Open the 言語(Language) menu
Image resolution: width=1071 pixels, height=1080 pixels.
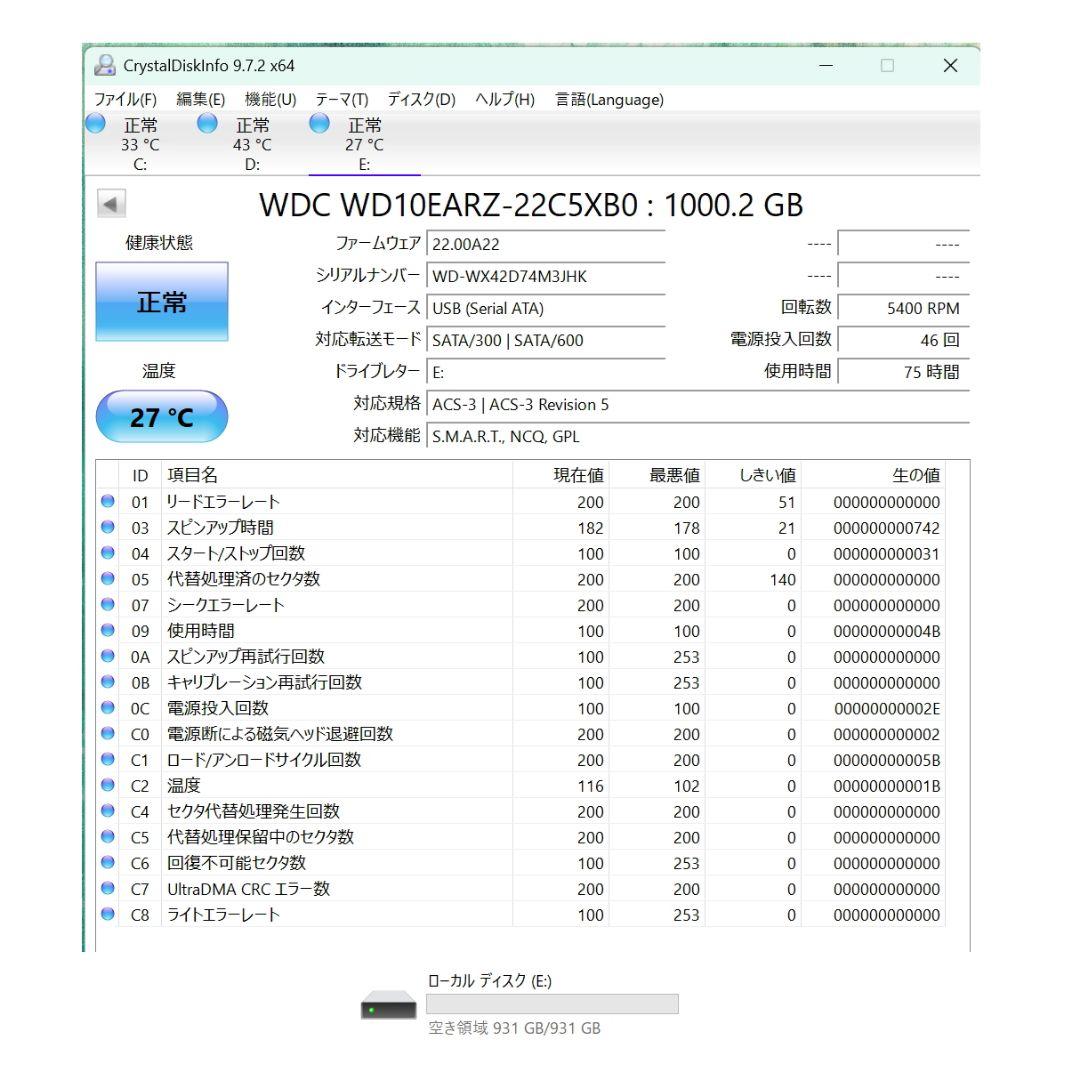click(610, 99)
